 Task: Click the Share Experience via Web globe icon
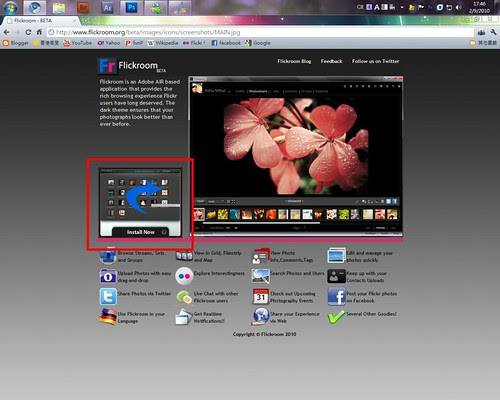point(260,317)
